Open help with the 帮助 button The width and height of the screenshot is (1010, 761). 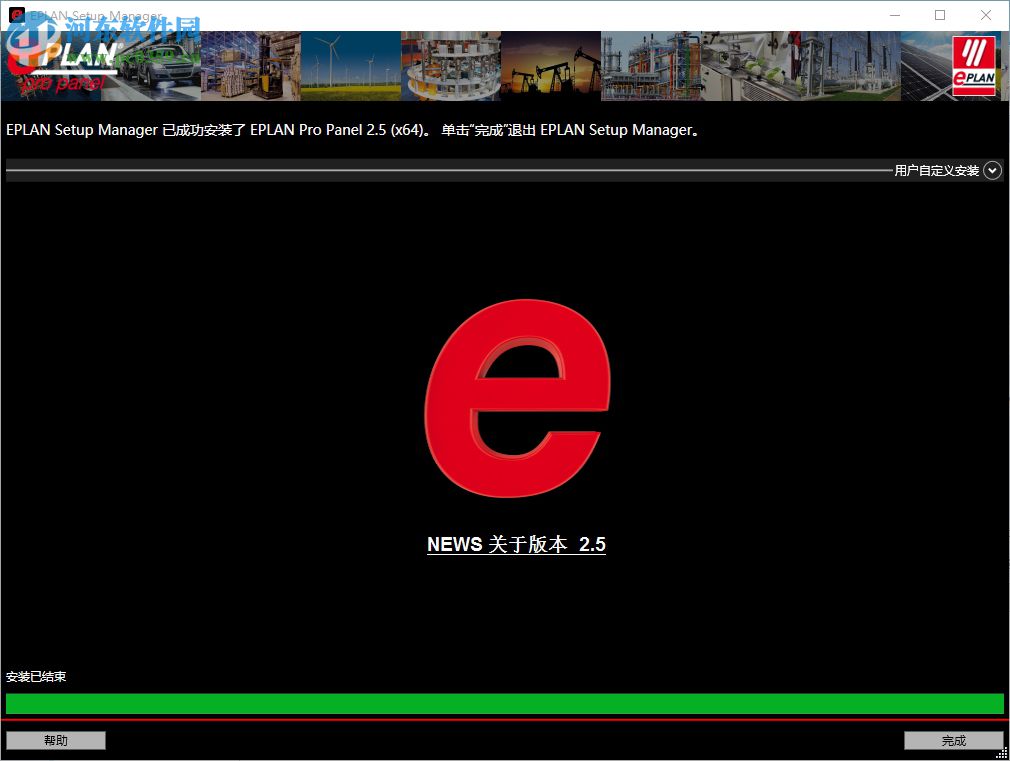tap(56, 740)
